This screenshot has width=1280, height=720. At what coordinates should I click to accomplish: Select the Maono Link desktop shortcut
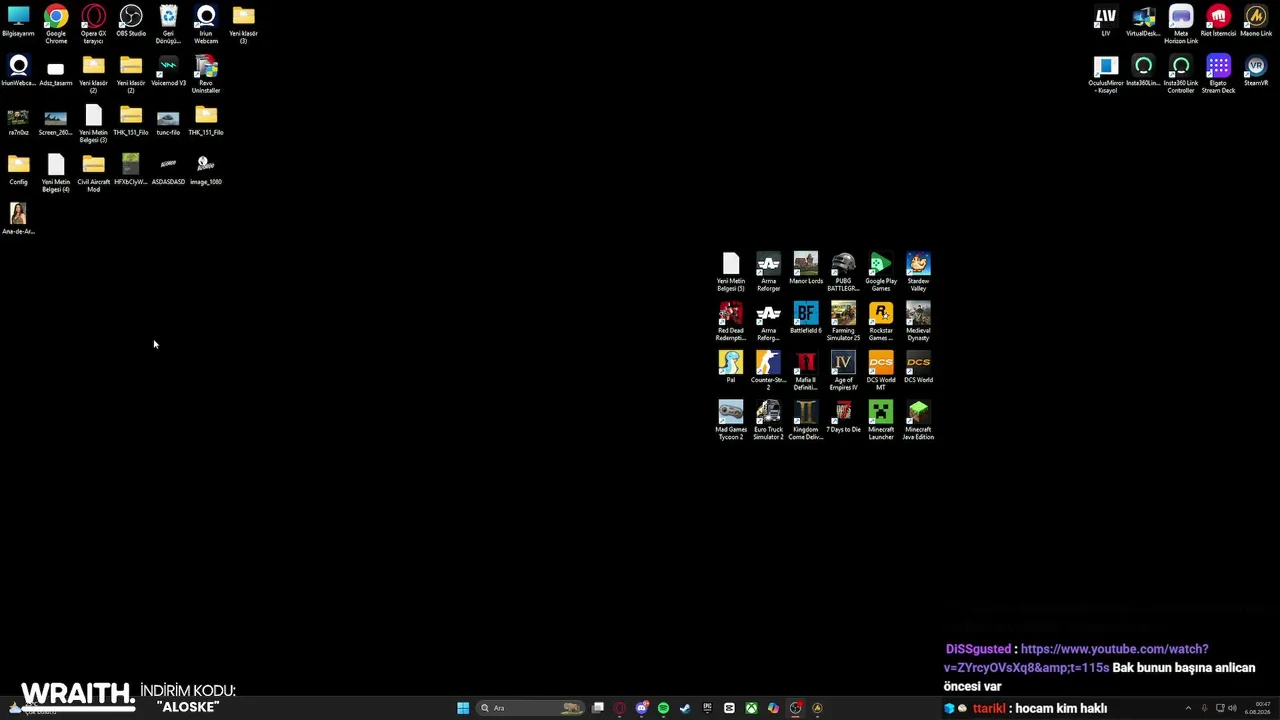tap(1256, 22)
